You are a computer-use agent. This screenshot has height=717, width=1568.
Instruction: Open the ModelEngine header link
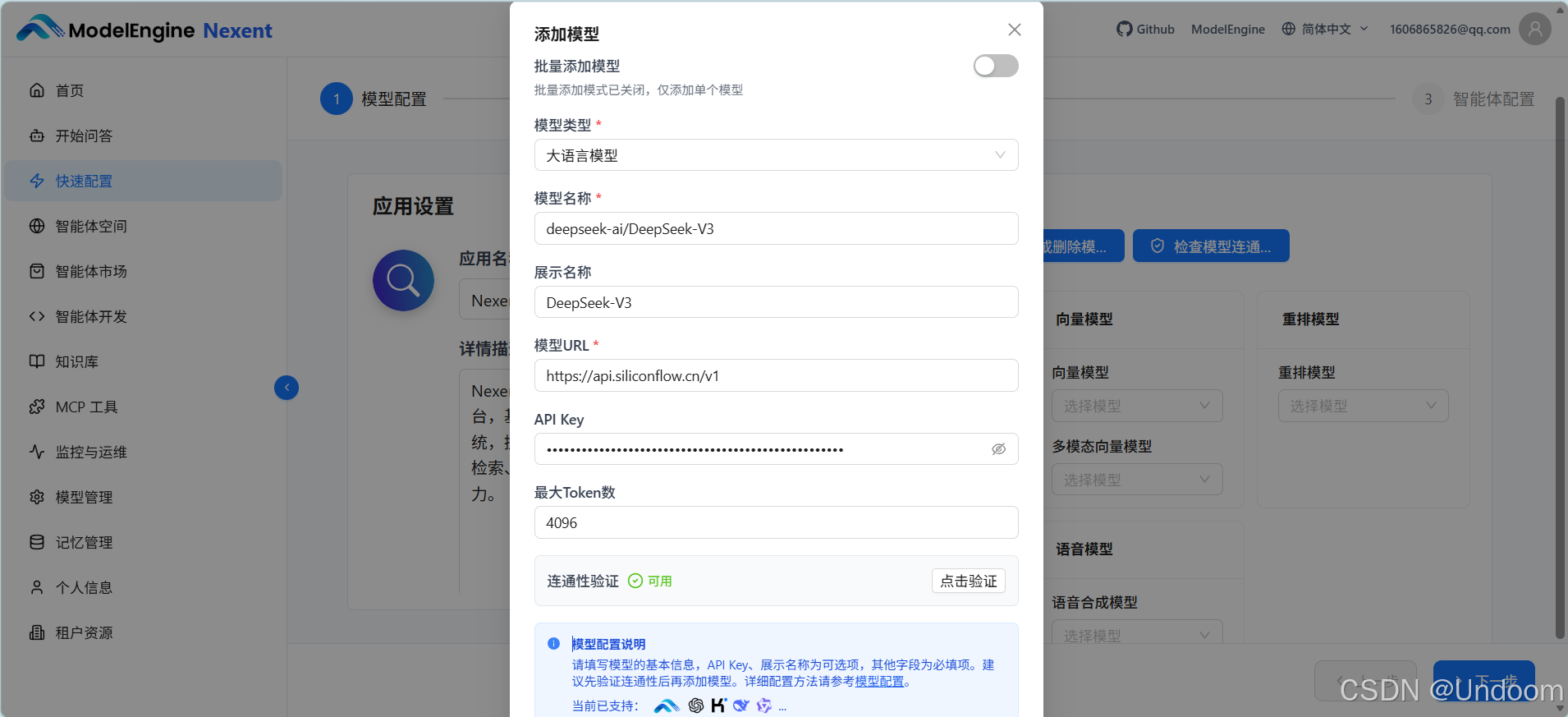point(1228,29)
